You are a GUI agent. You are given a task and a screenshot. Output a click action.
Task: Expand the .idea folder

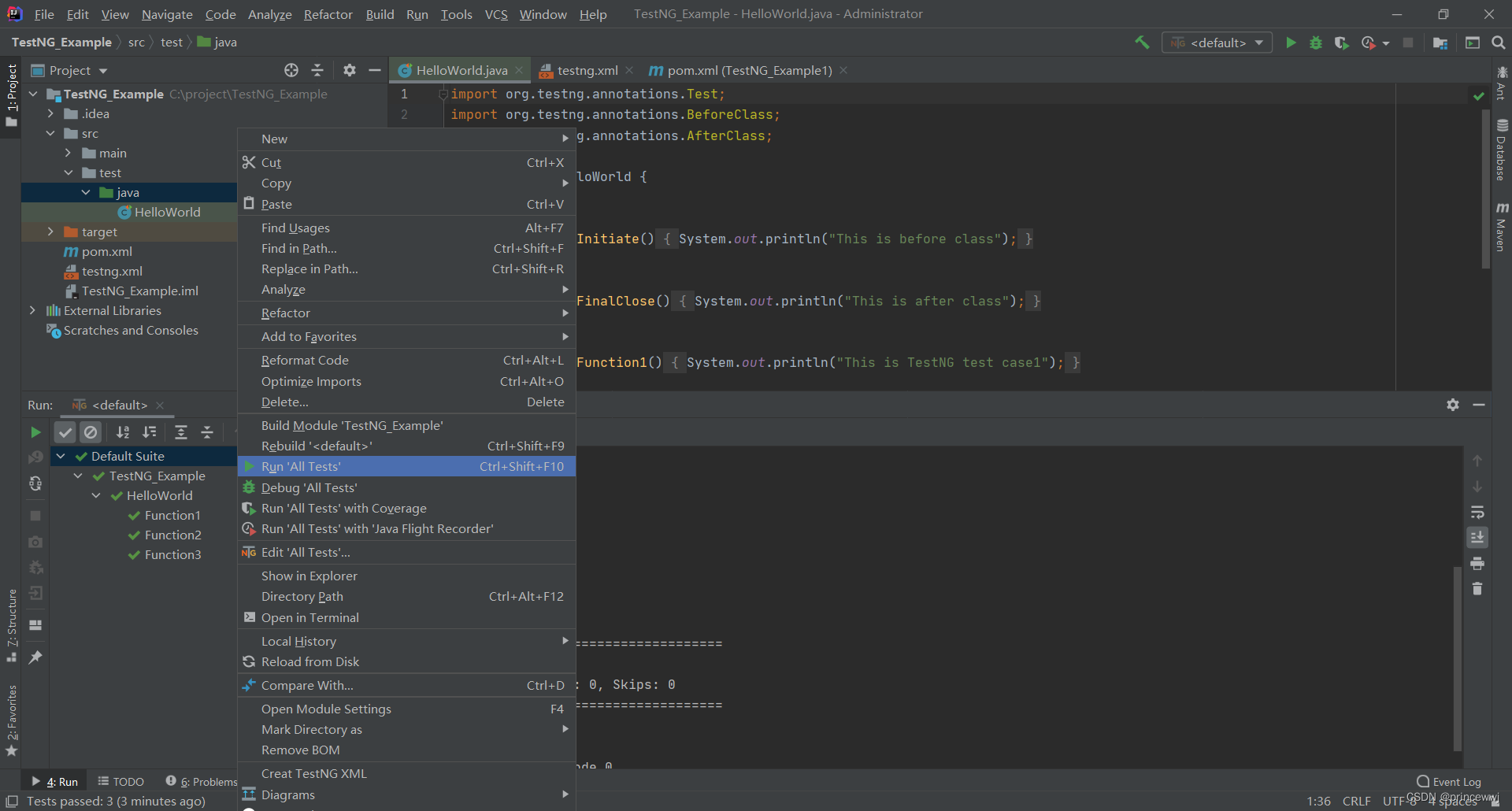tap(50, 113)
